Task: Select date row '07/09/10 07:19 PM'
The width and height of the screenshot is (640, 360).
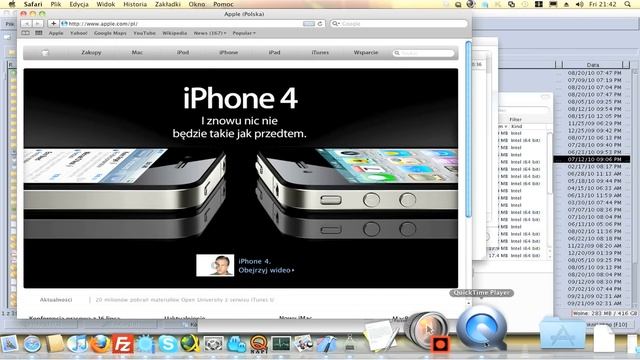Action: click(x=594, y=80)
